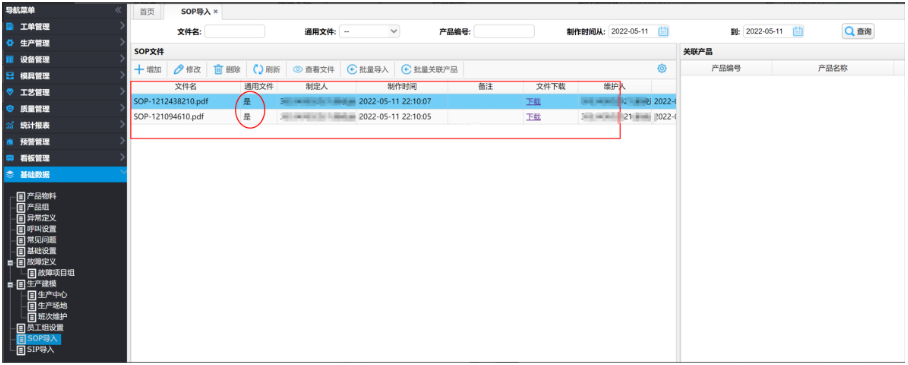
Task: Select row SOP-1212438210.pdf
Action: point(403,101)
